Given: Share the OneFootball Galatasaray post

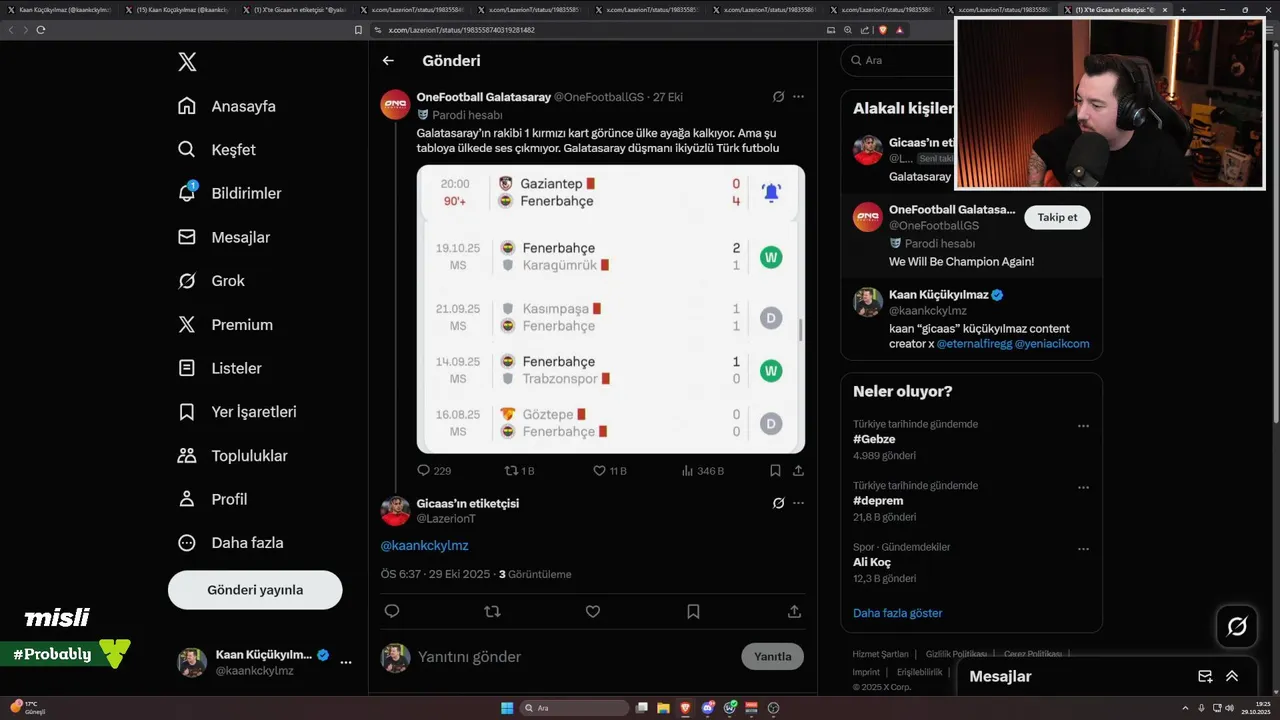Looking at the screenshot, I should point(798,470).
